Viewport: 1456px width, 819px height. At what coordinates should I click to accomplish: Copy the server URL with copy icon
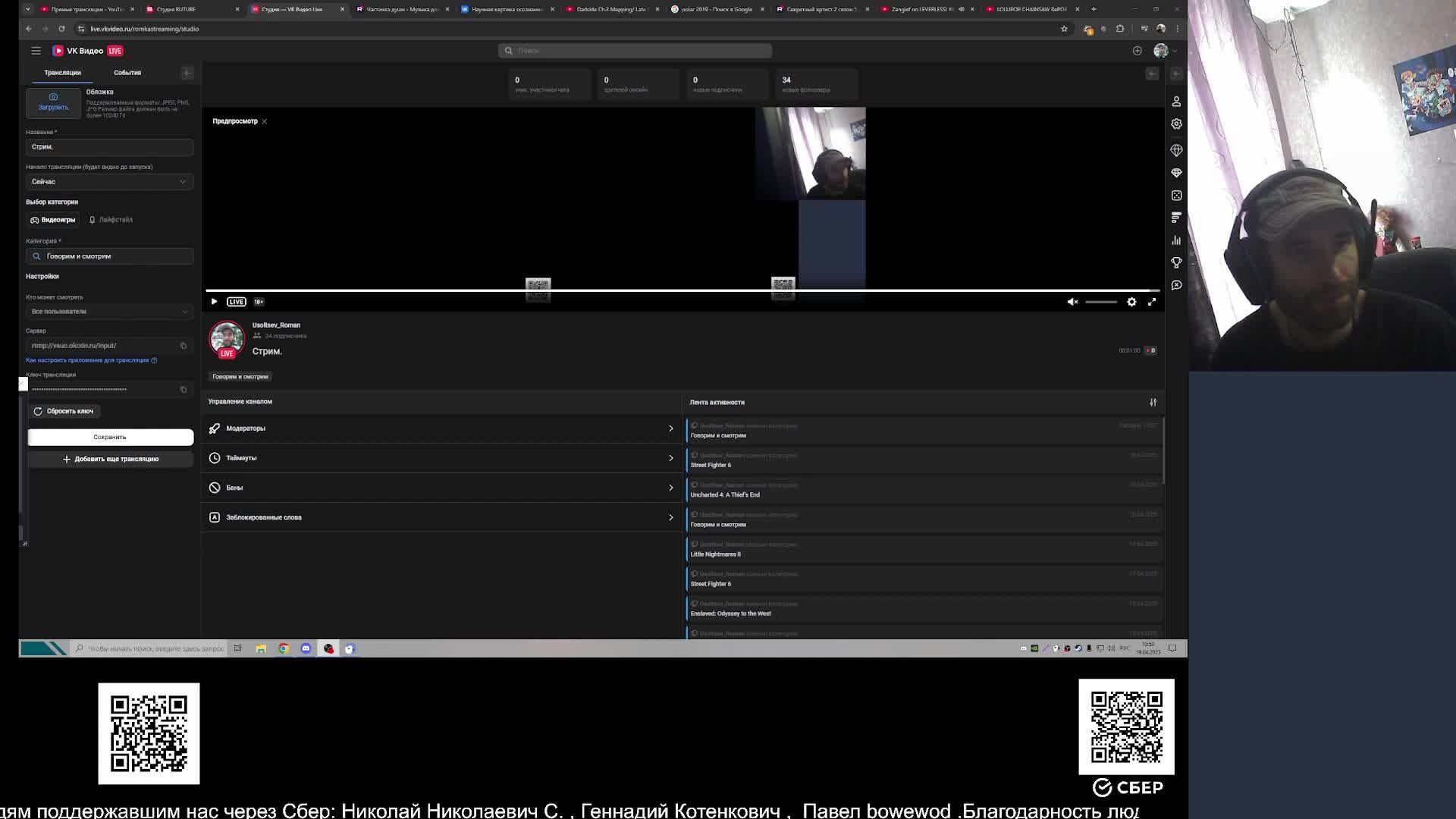(183, 346)
